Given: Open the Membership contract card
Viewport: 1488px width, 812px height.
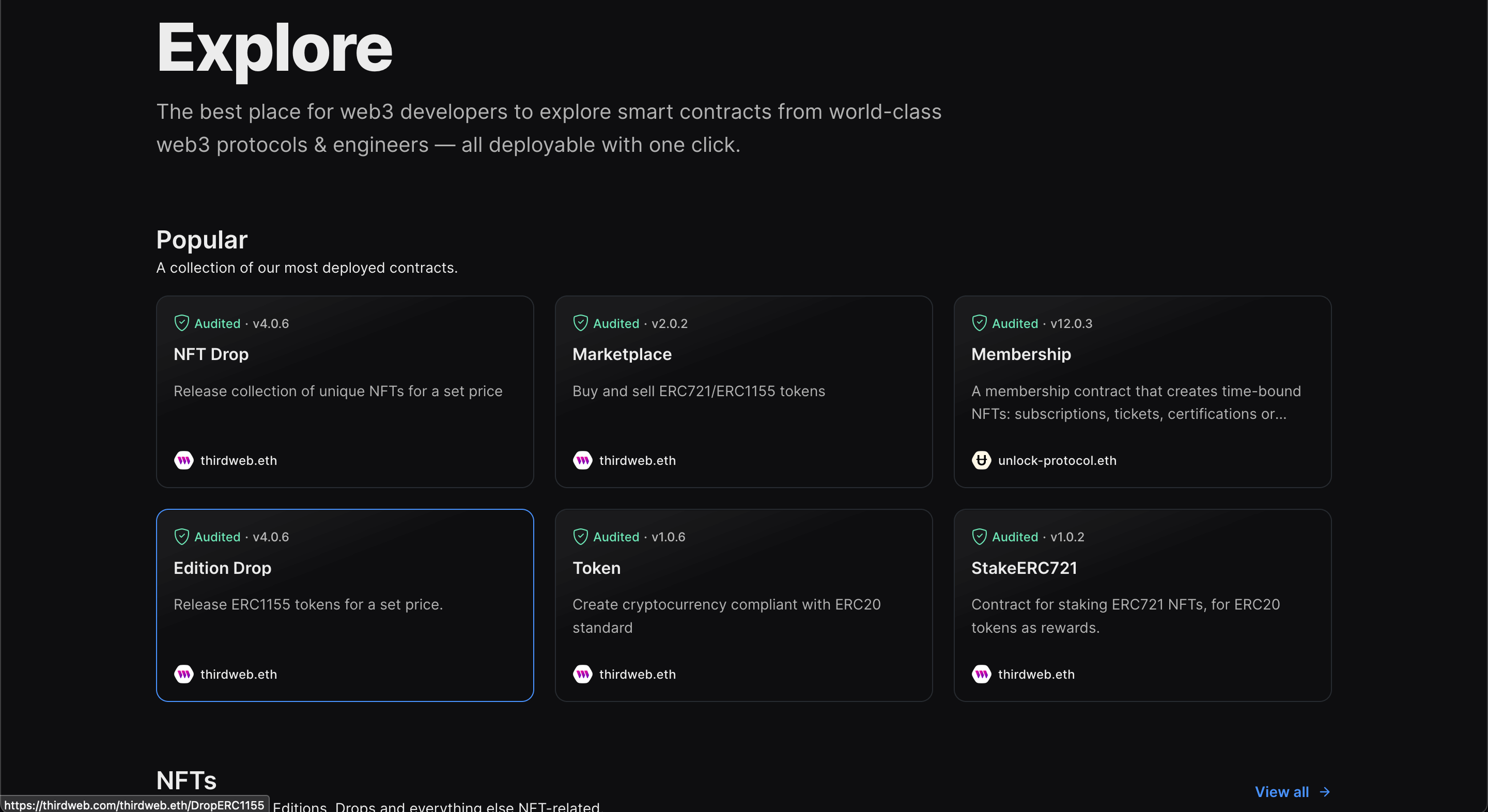Looking at the screenshot, I should coord(1142,391).
